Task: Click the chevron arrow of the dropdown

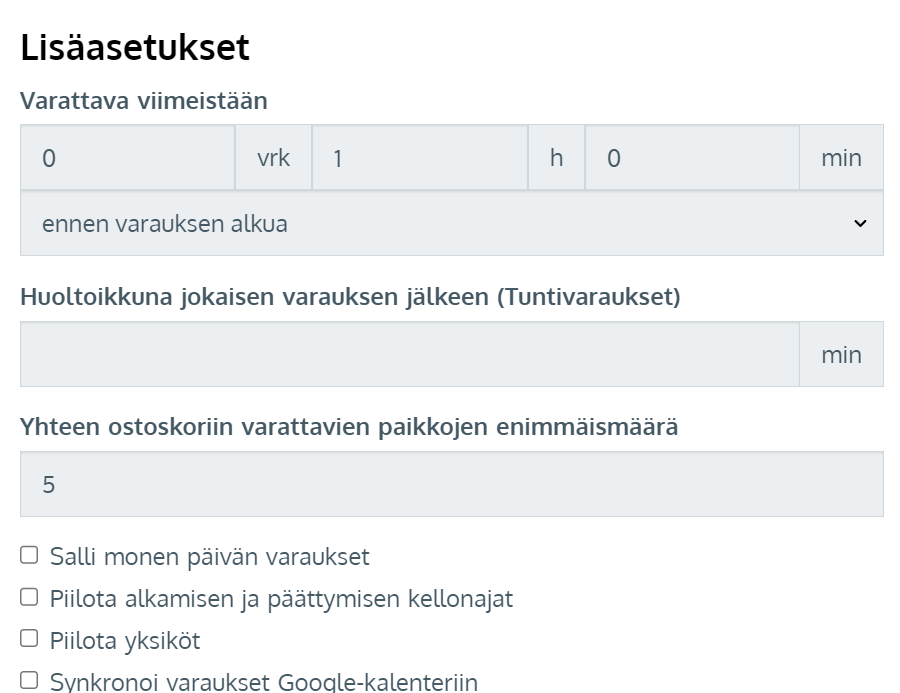Action: pyautogui.click(x=860, y=224)
